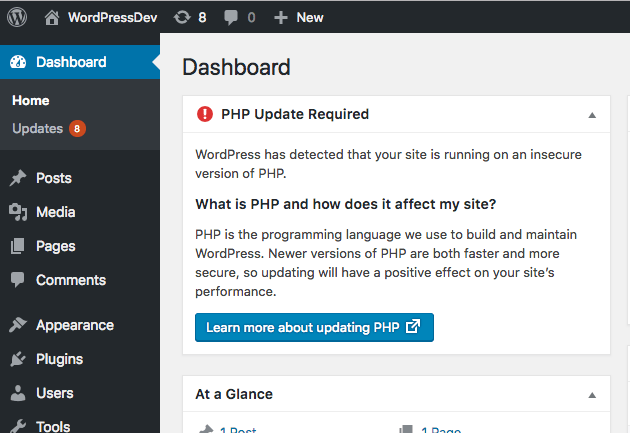Open the WordPressDev site link
Image resolution: width=630 pixels, height=433 pixels.
[x=112, y=18]
